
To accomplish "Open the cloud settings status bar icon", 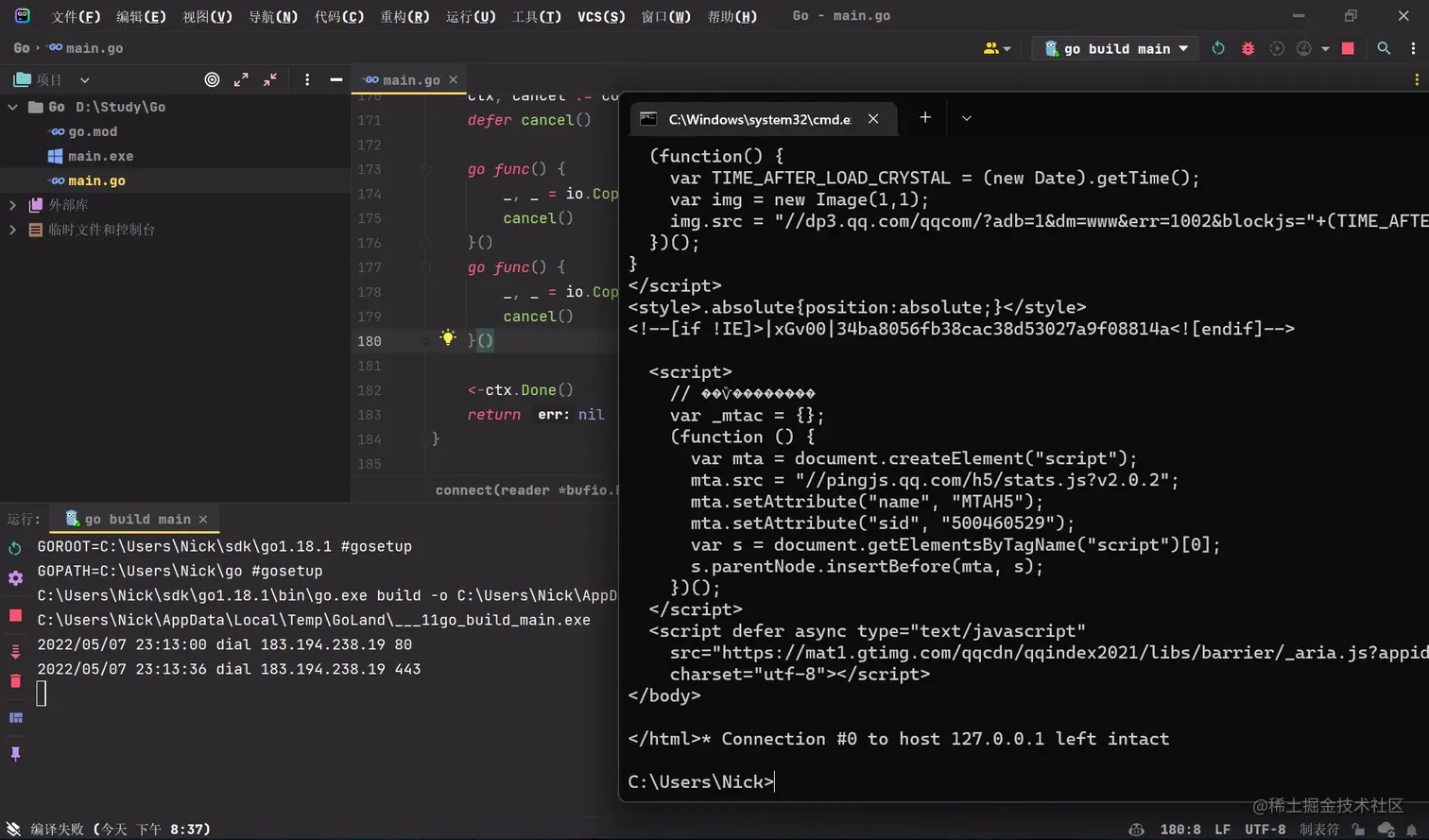I will coord(1386,830).
